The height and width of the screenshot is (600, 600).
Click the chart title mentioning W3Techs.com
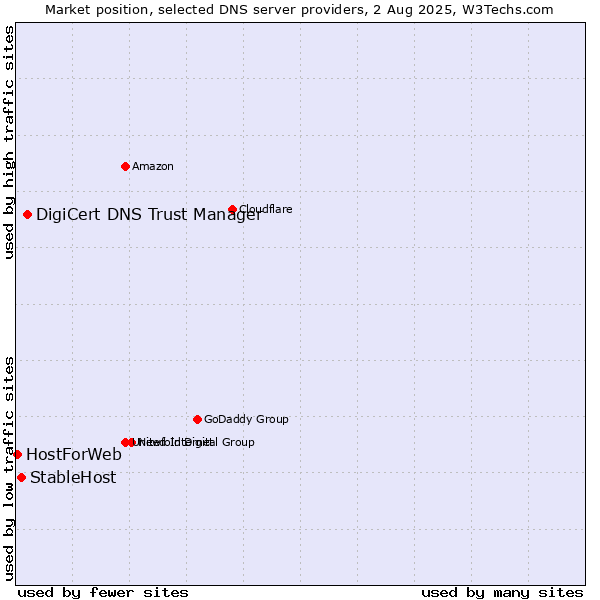pyautogui.click(x=299, y=10)
